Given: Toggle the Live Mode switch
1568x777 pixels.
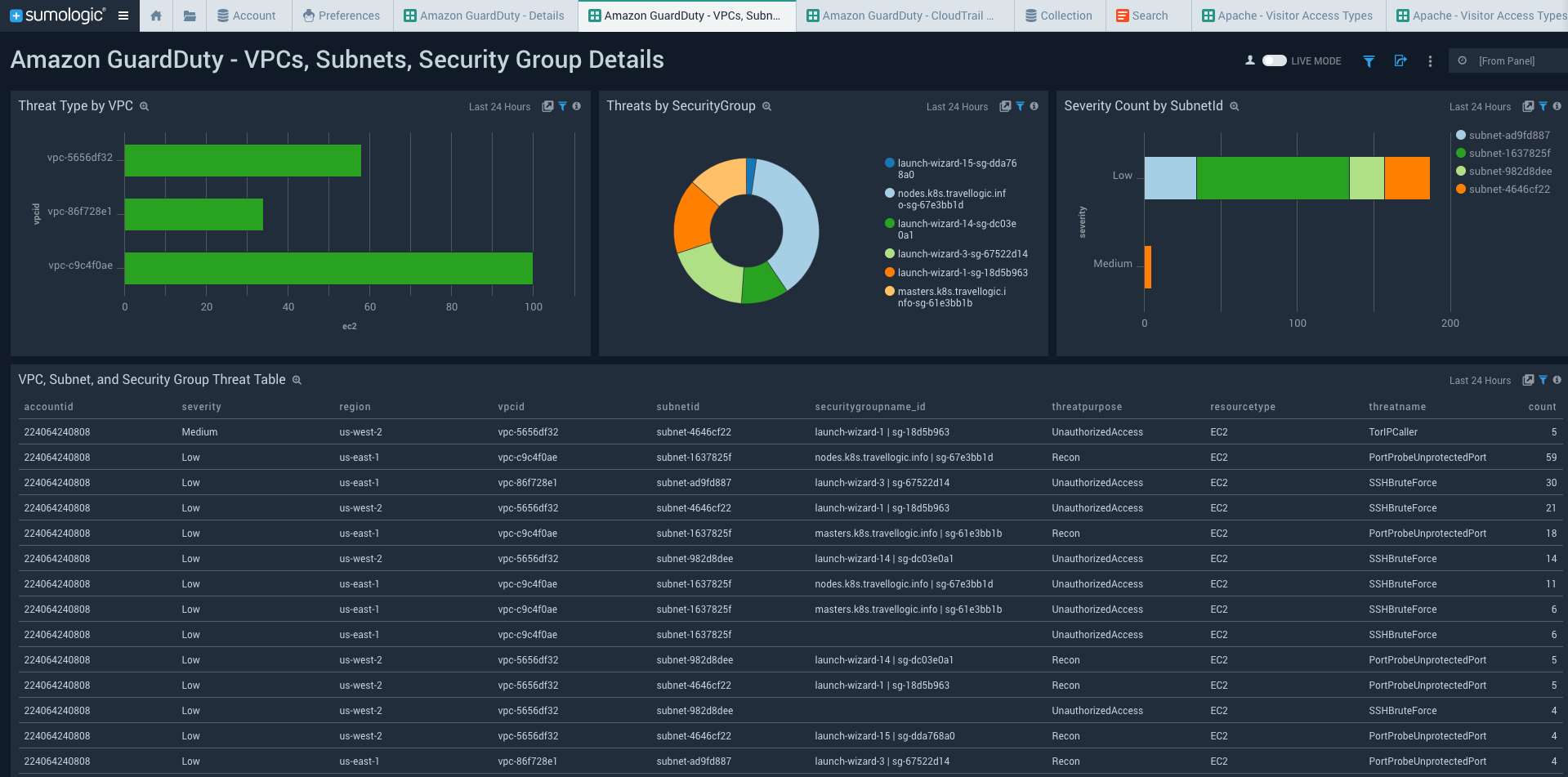Looking at the screenshot, I should click(x=1274, y=60).
